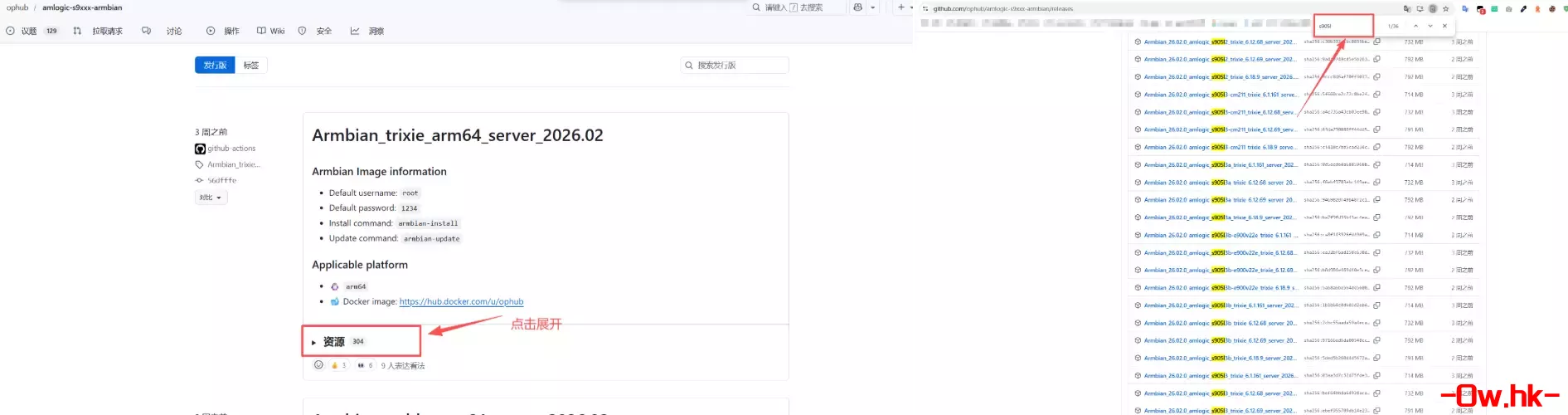This screenshot has height=415, width=1568.
Task: Copy sha256 for s905l3b-e900v22e_trixie_6.12.69 row
Action: (x=1376, y=271)
